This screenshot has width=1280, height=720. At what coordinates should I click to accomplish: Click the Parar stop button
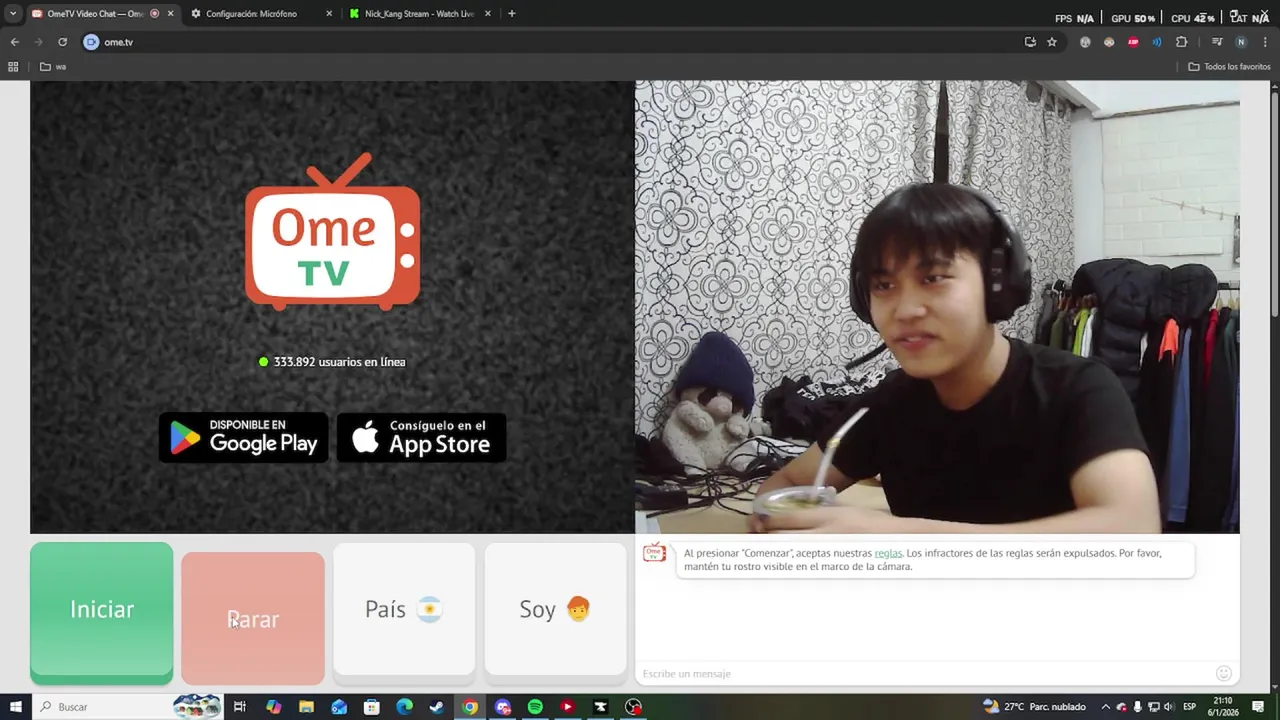(253, 618)
